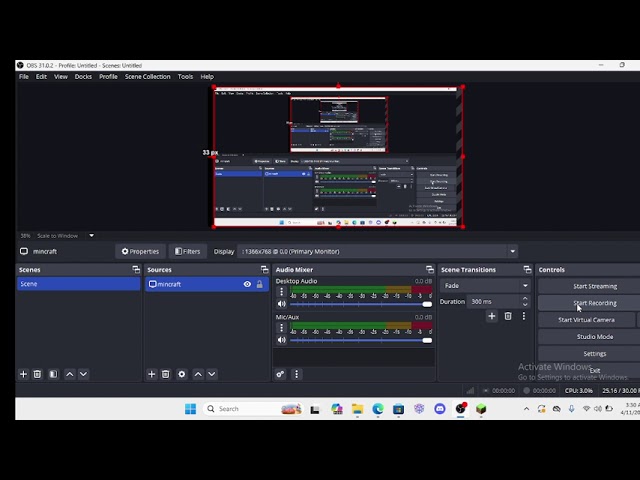Delete scene transition trash icon
This screenshot has height=480, width=640.
pyautogui.click(x=508, y=316)
